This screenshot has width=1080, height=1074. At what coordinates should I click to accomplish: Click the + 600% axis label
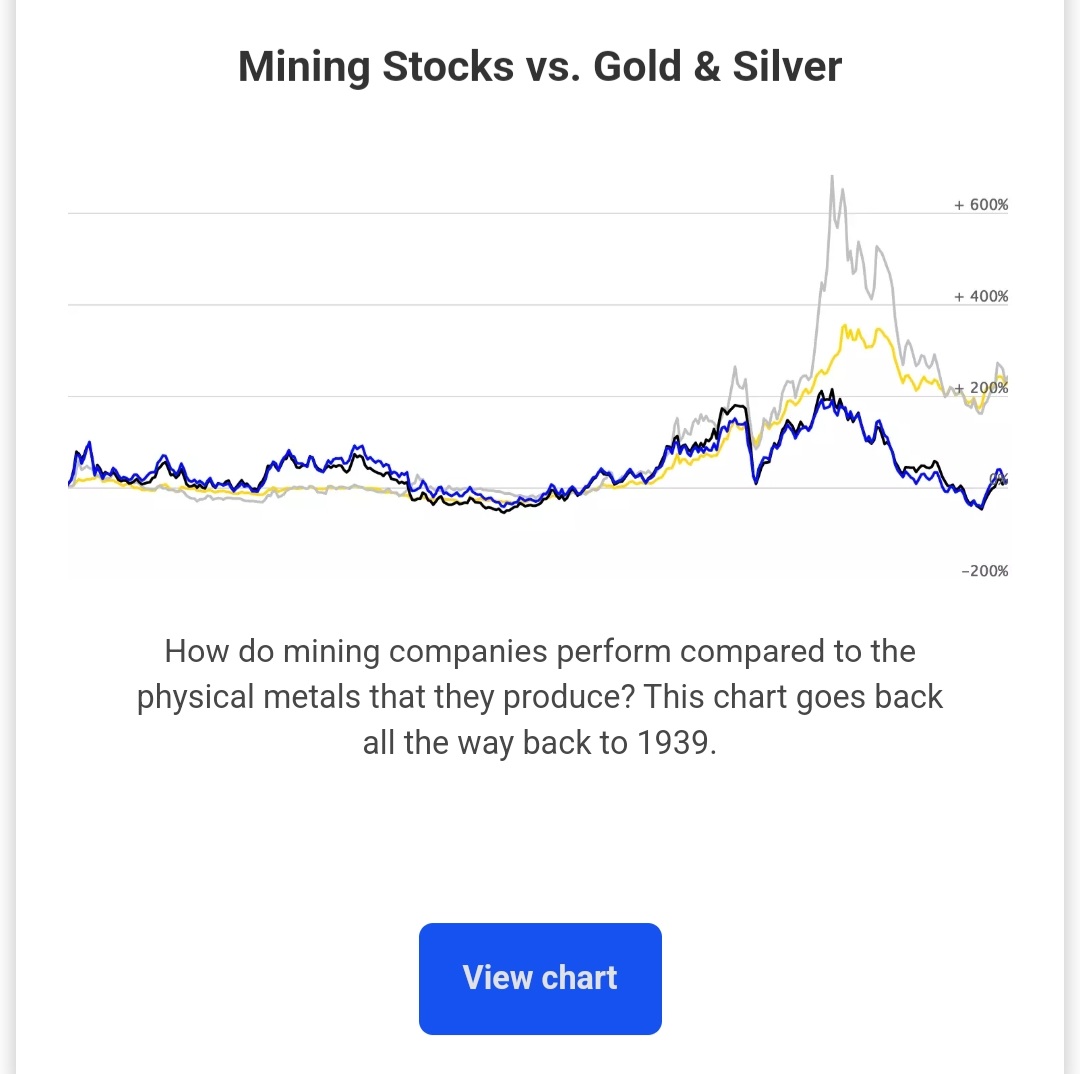[981, 205]
